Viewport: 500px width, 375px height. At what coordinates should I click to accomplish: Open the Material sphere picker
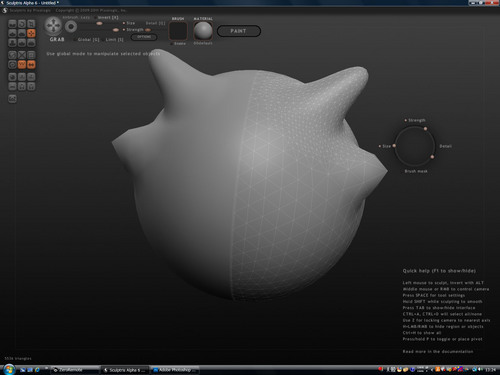click(x=203, y=31)
